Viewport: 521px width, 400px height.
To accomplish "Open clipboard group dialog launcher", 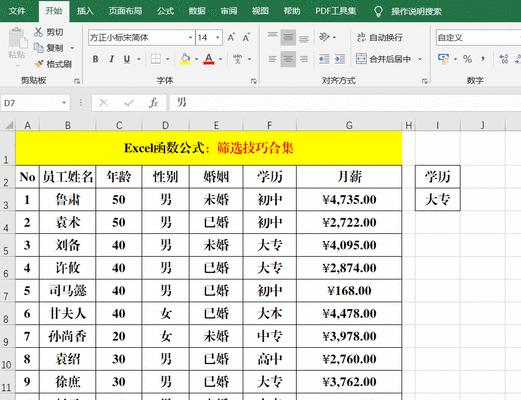I will (x=77, y=81).
